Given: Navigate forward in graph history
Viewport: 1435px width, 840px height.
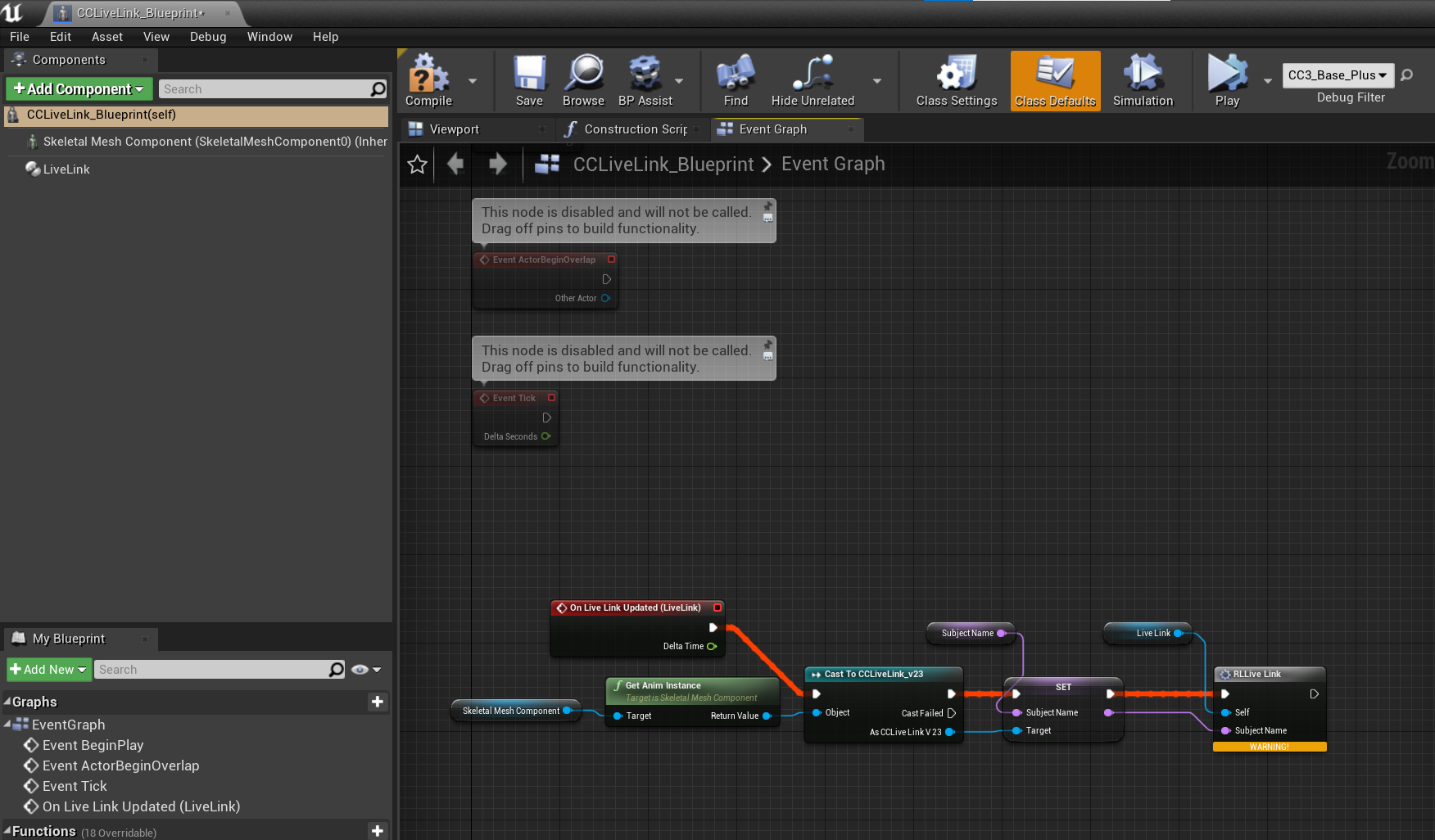Looking at the screenshot, I should pyautogui.click(x=497, y=165).
